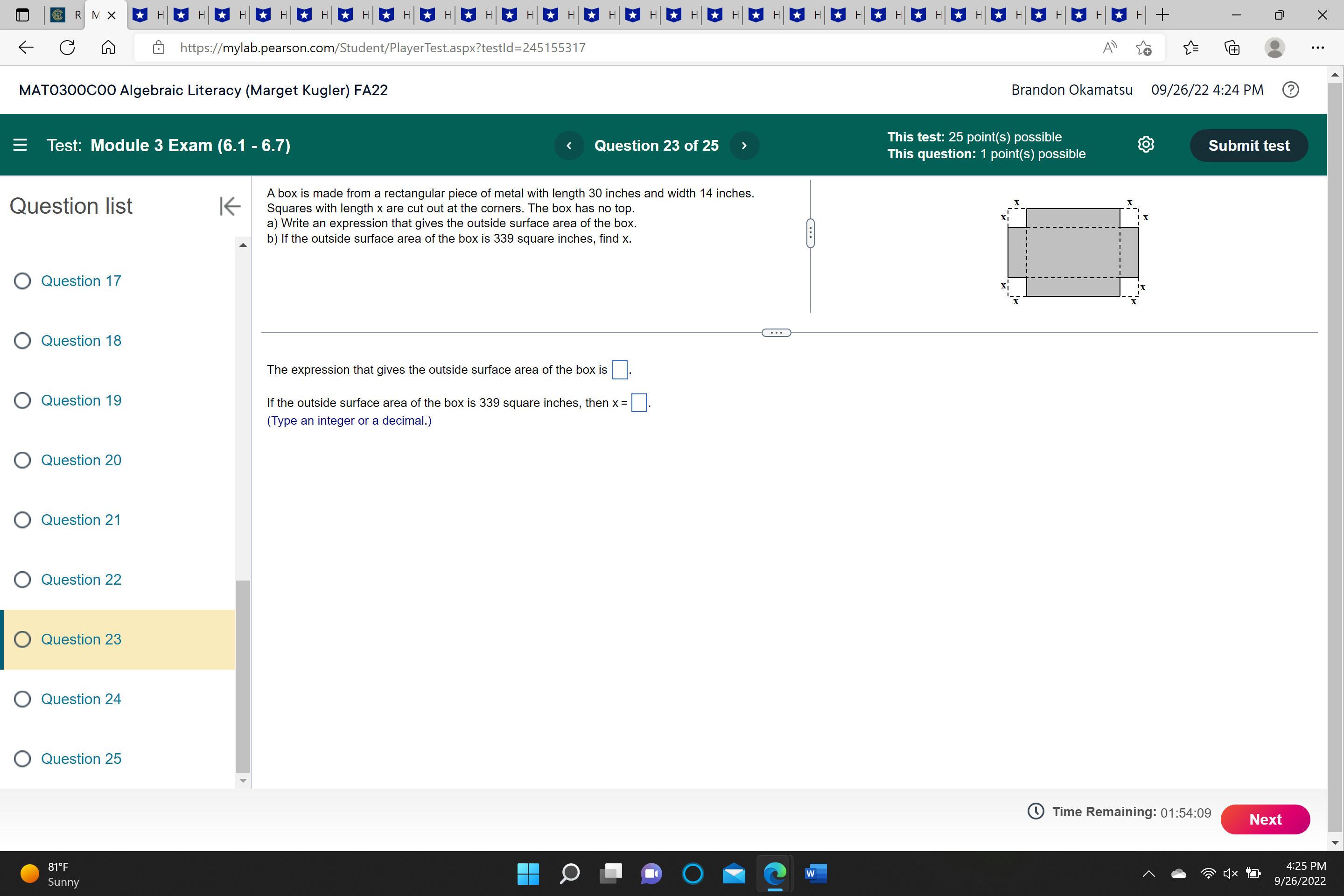Image resolution: width=1344 pixels, height=896 pixels.
Task: Open the Collections icon in browser toolbar
Action: pos(1232,48)
